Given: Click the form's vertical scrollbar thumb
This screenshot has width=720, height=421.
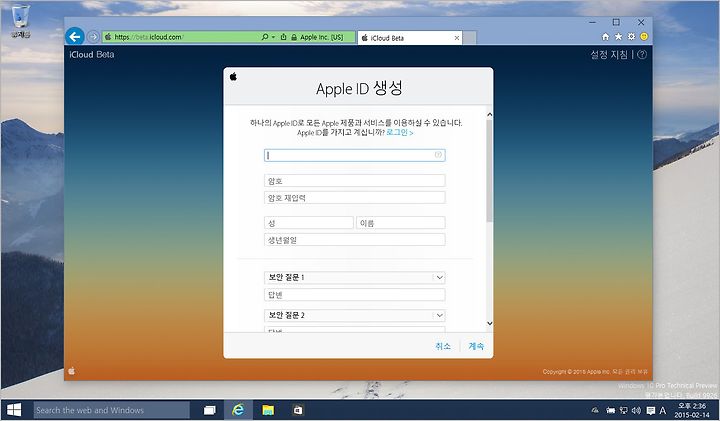Looking at the screenshot, I should pyautogui.click(x=489, y=171).
